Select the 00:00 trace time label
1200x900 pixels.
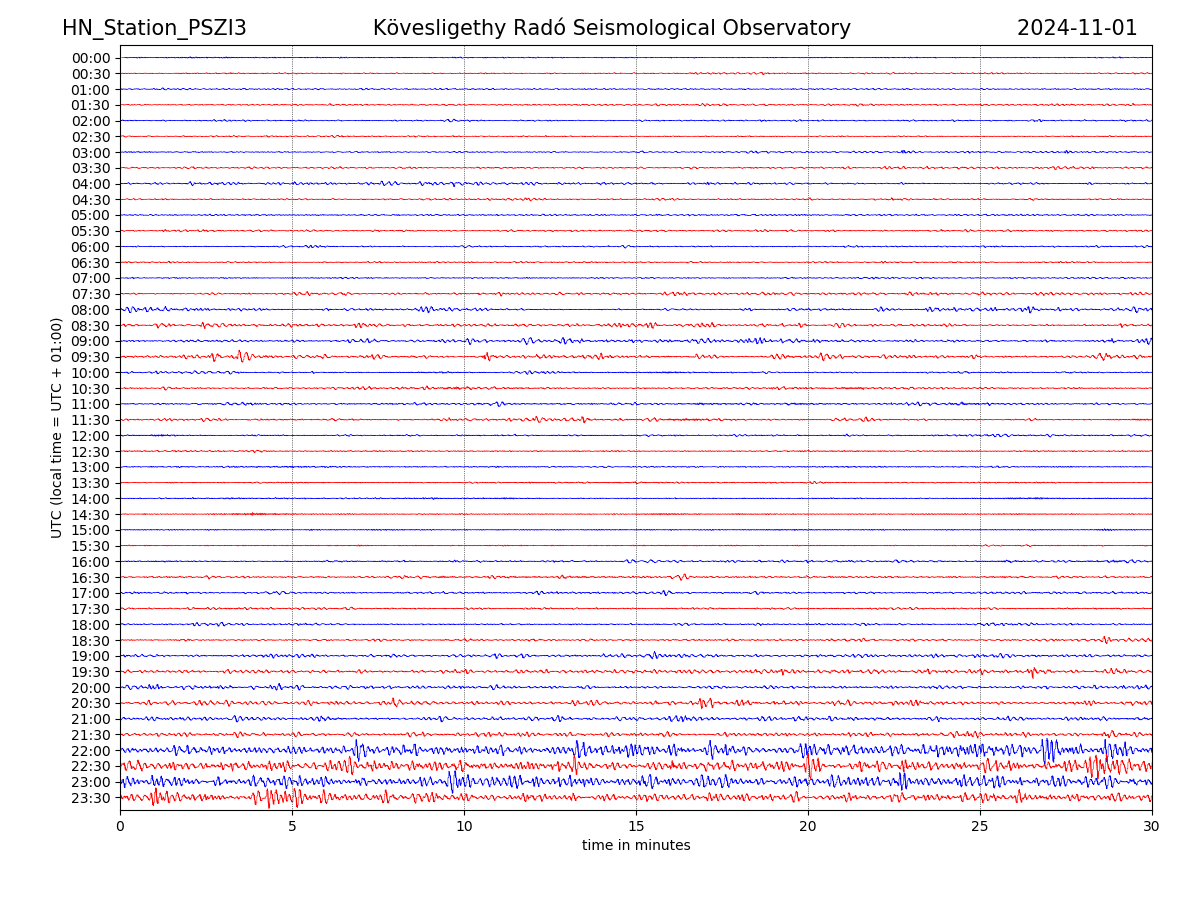(91, 58)
